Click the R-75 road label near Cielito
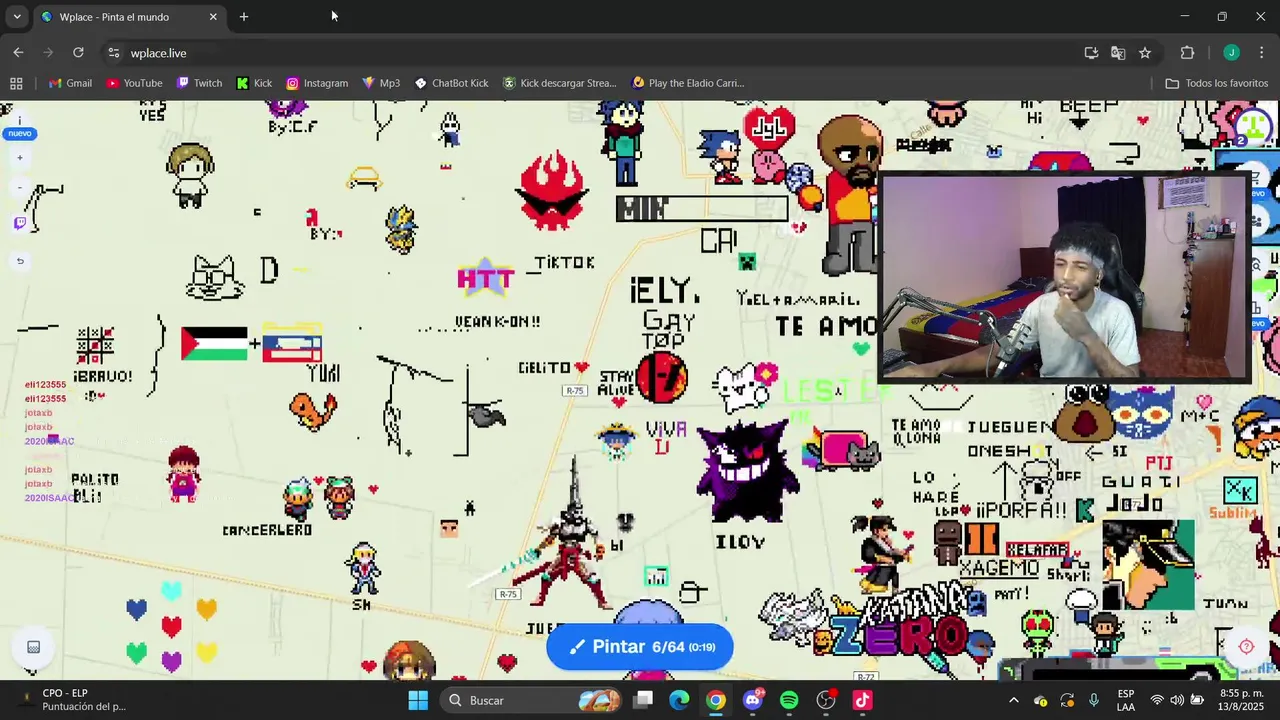 pyautogui.click(x=574, y=391)
